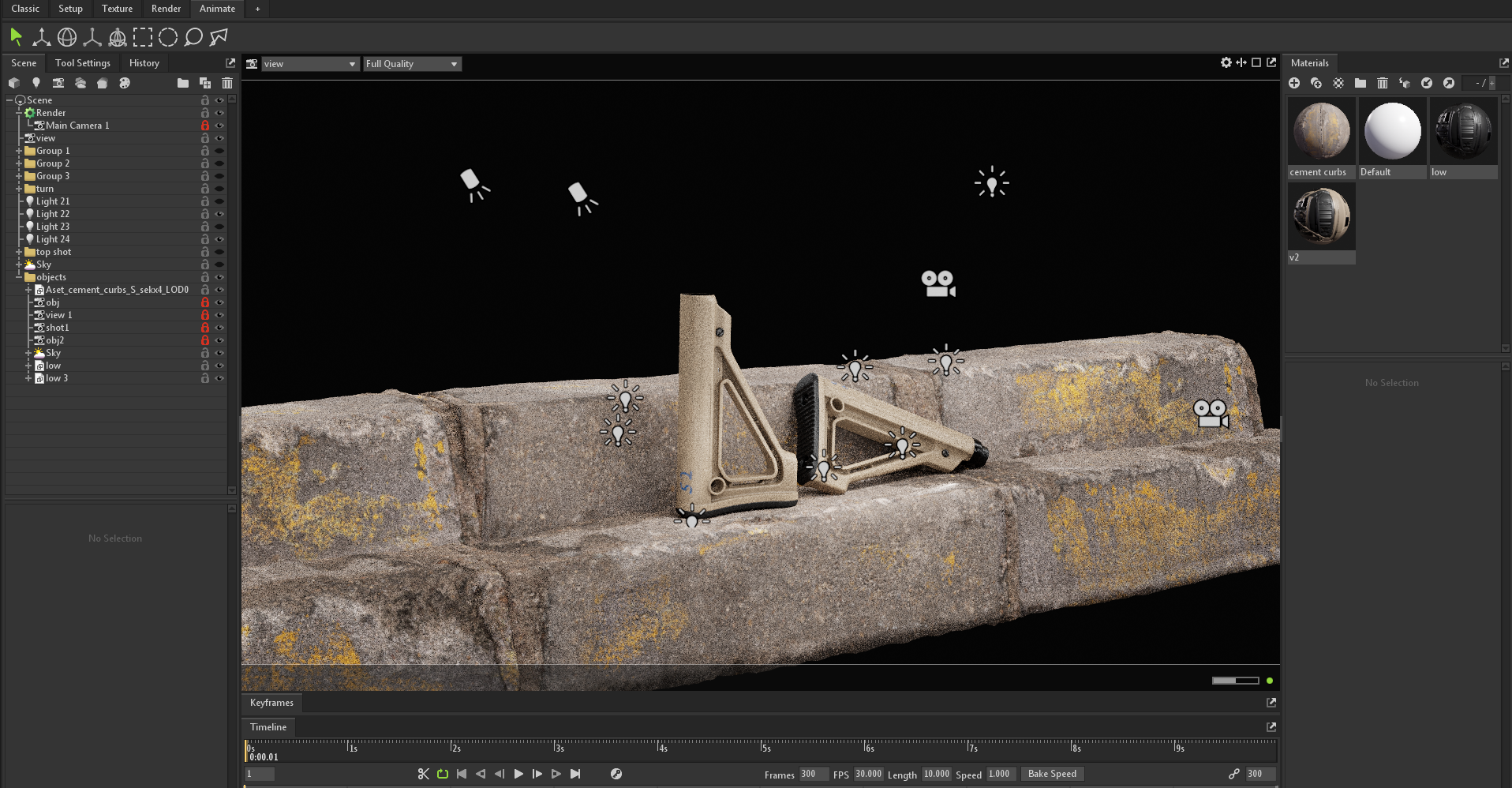The image size is (1512, 788).
Task: Add a camera using the camera icon
Action: coord(58,83)
